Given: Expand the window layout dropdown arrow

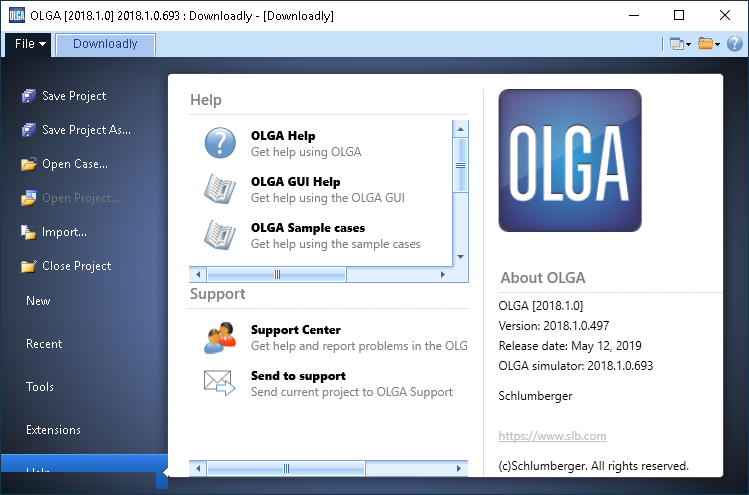Looking at the screenshot, I should (688, 45).
